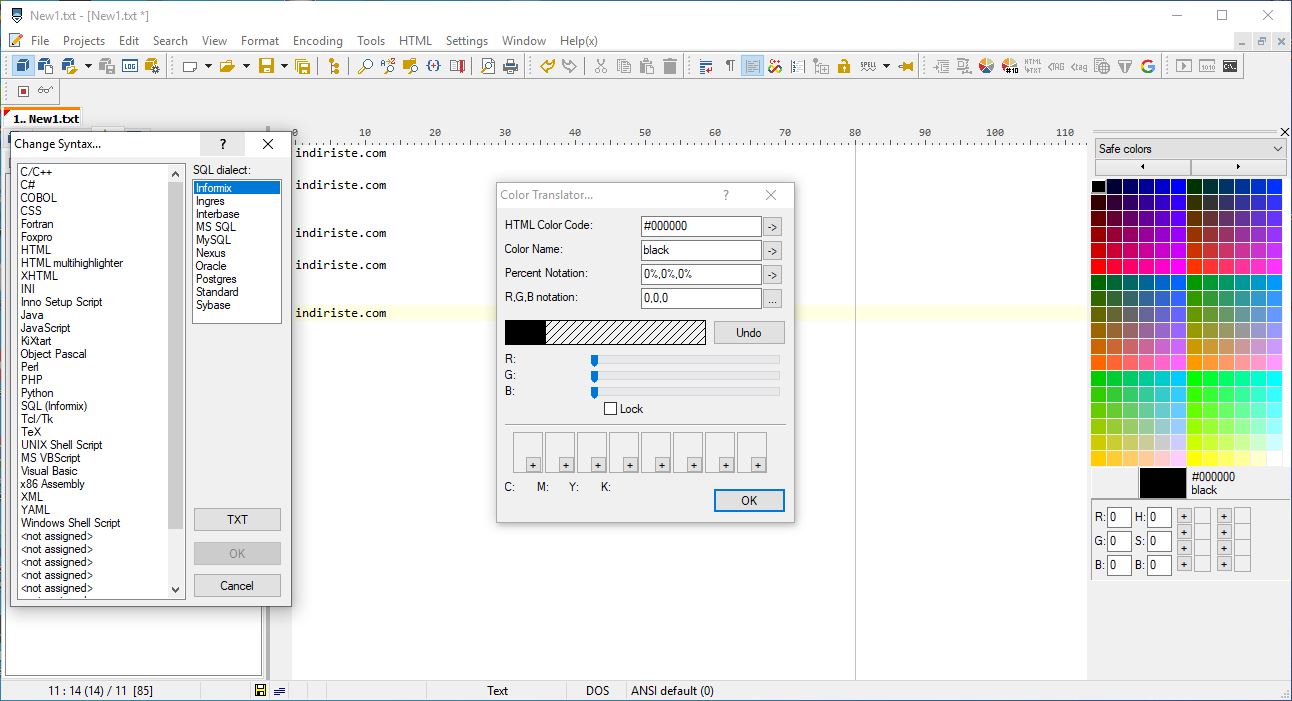Click the Undo arrow icon in toolbar
Image resolution: width=1292 pixels, height=701 pixels.
(x=547, y=66)
